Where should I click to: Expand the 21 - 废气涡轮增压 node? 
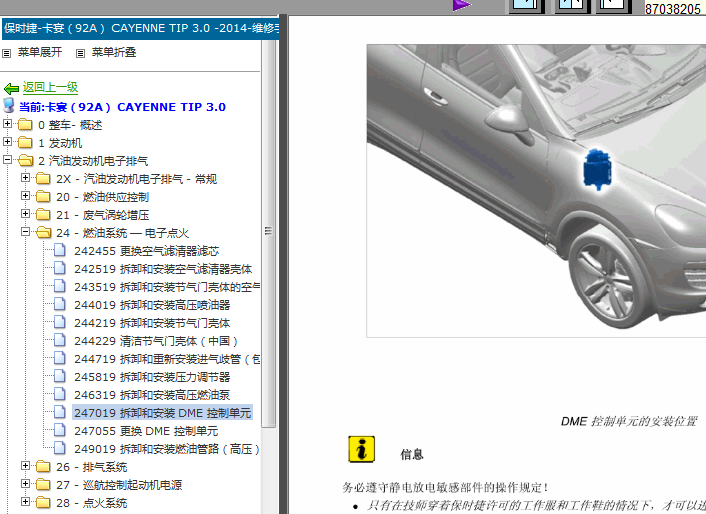click(25, 213)
